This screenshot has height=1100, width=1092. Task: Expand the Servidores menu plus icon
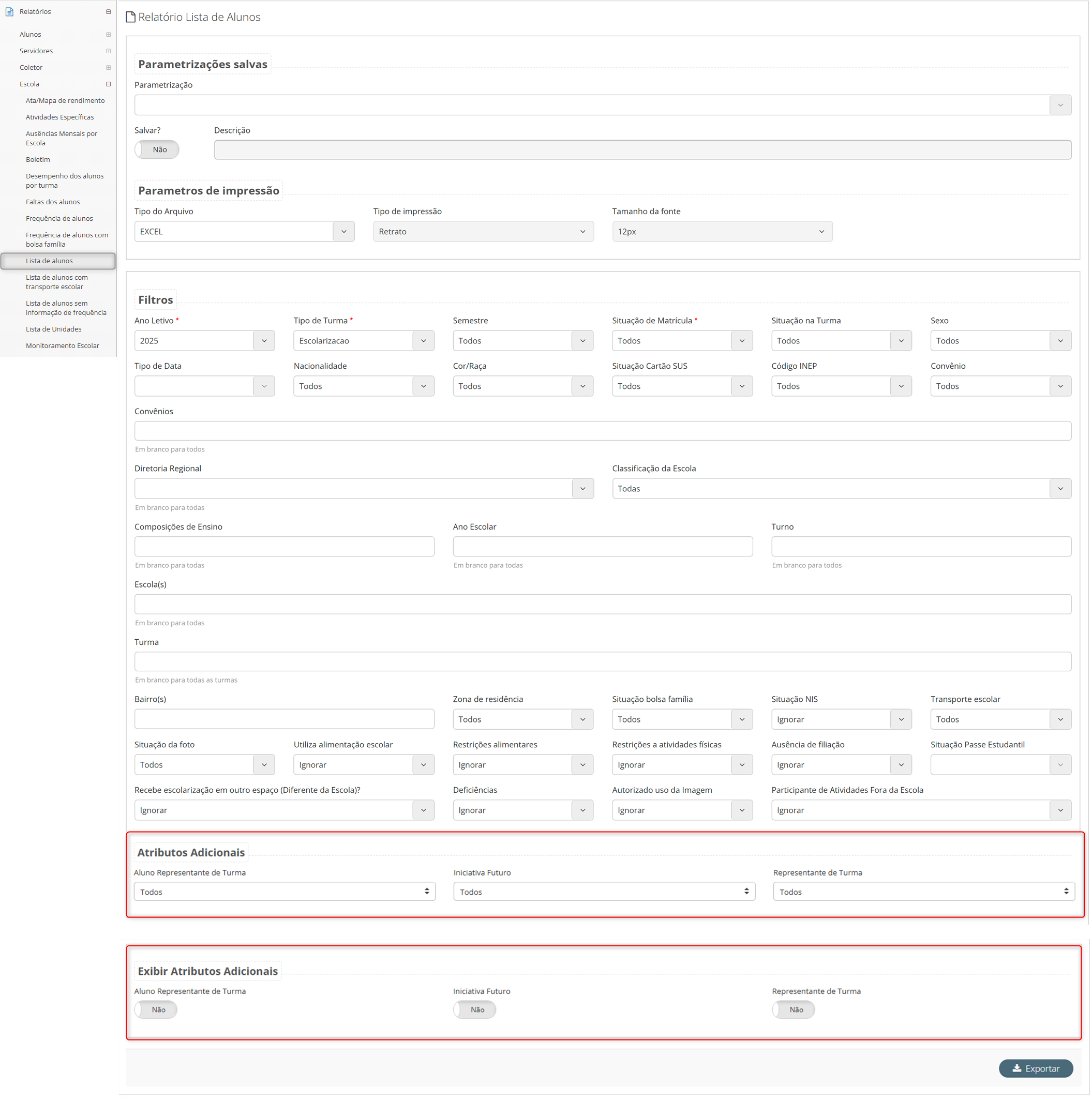point(108,51)
